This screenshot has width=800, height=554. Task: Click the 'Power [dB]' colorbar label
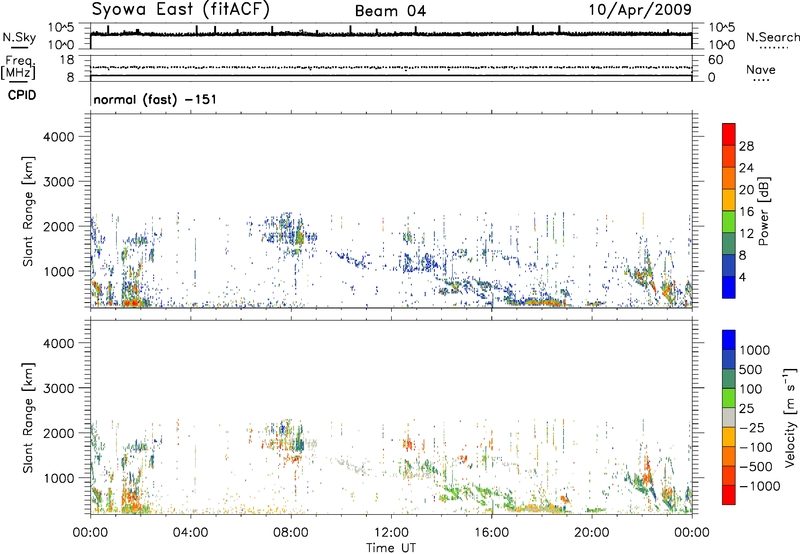(763, 211)
